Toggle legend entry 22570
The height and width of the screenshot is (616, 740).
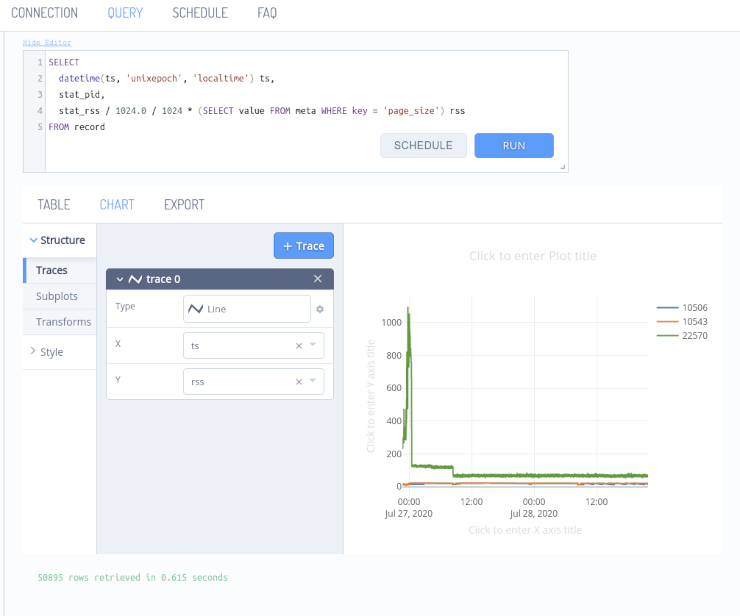682,336
